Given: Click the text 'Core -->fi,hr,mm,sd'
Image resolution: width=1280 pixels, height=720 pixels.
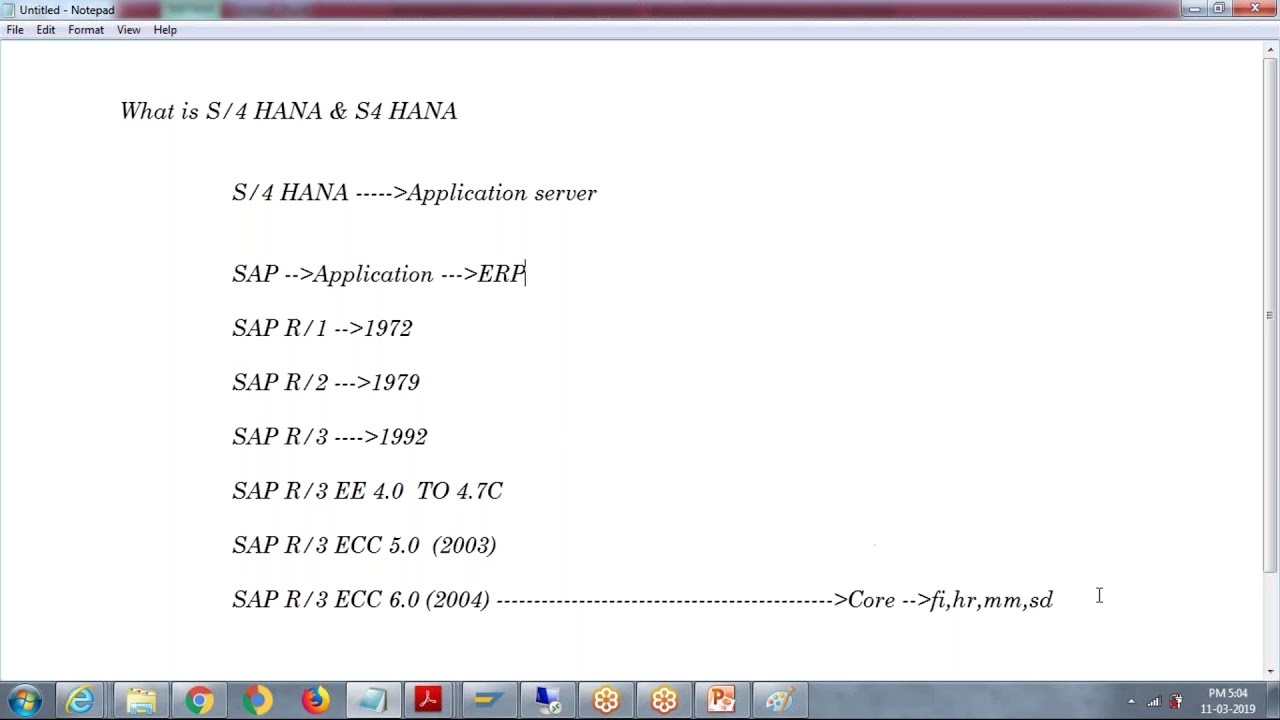Looking at the screenshot, I should pos(950,600).
